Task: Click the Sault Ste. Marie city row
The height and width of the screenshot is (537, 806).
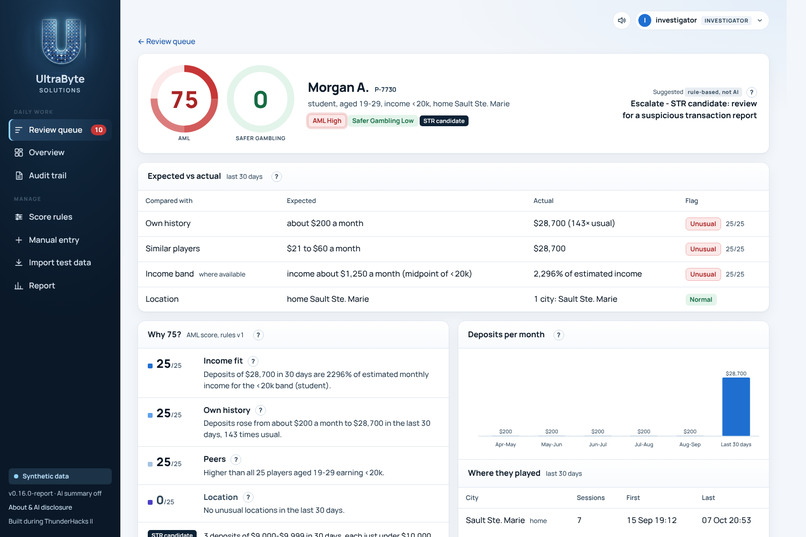Action: pyautogui.click(x=614, y=521)
